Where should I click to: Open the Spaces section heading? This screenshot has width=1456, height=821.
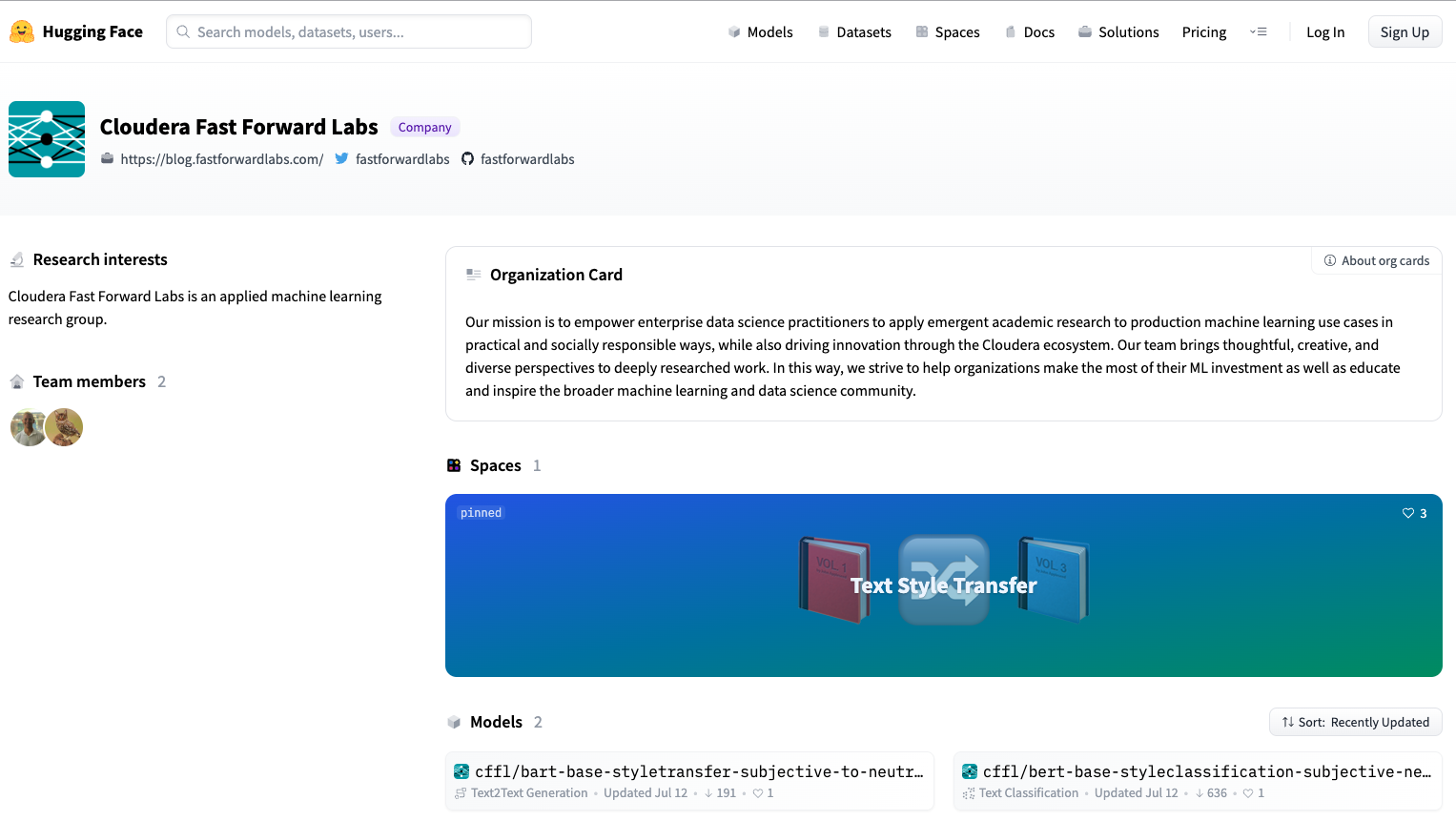(496, 465)
